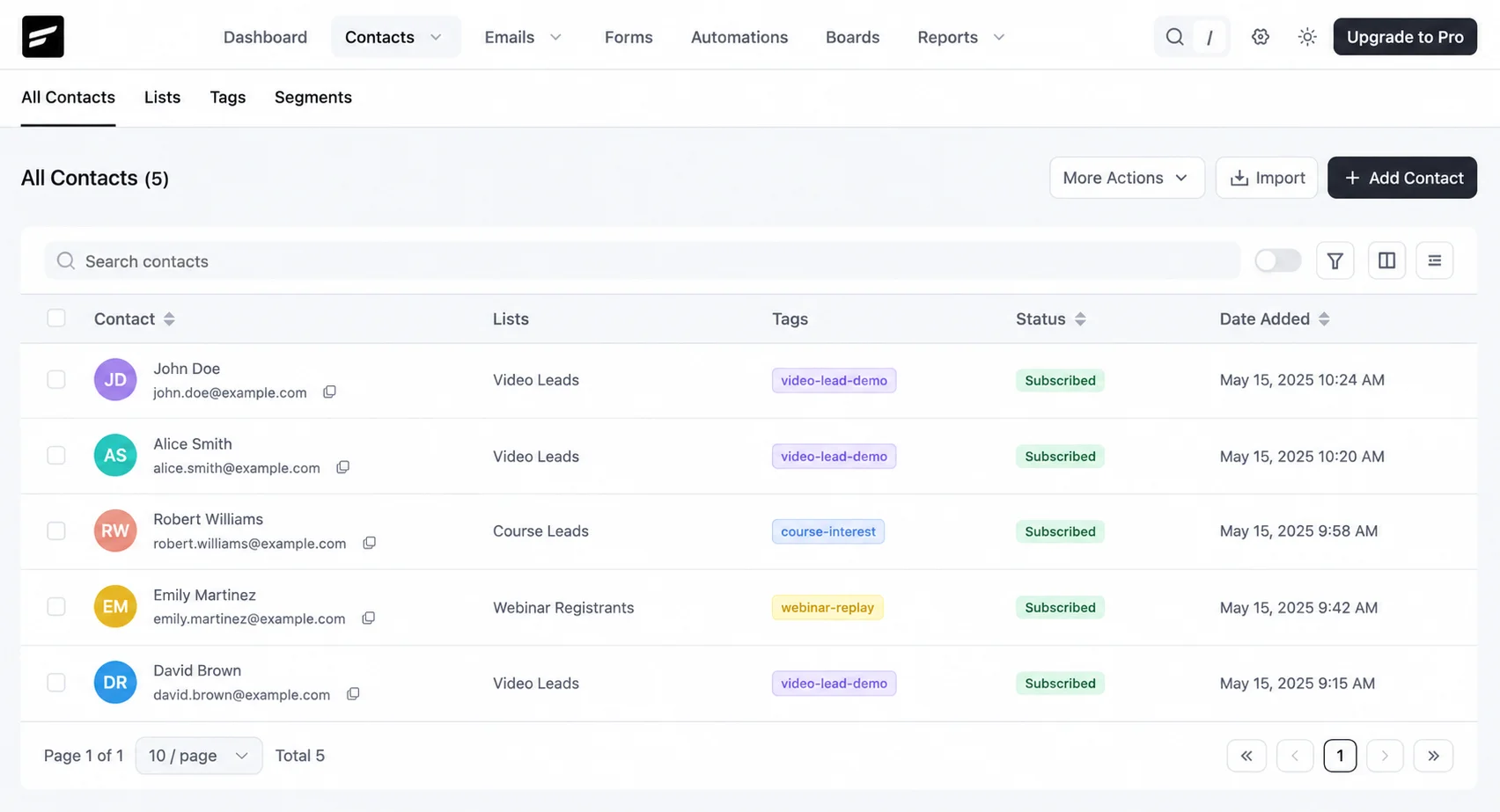Open John Doe contact name
Screen dimensions: 1500x812
tap(187, 369)
